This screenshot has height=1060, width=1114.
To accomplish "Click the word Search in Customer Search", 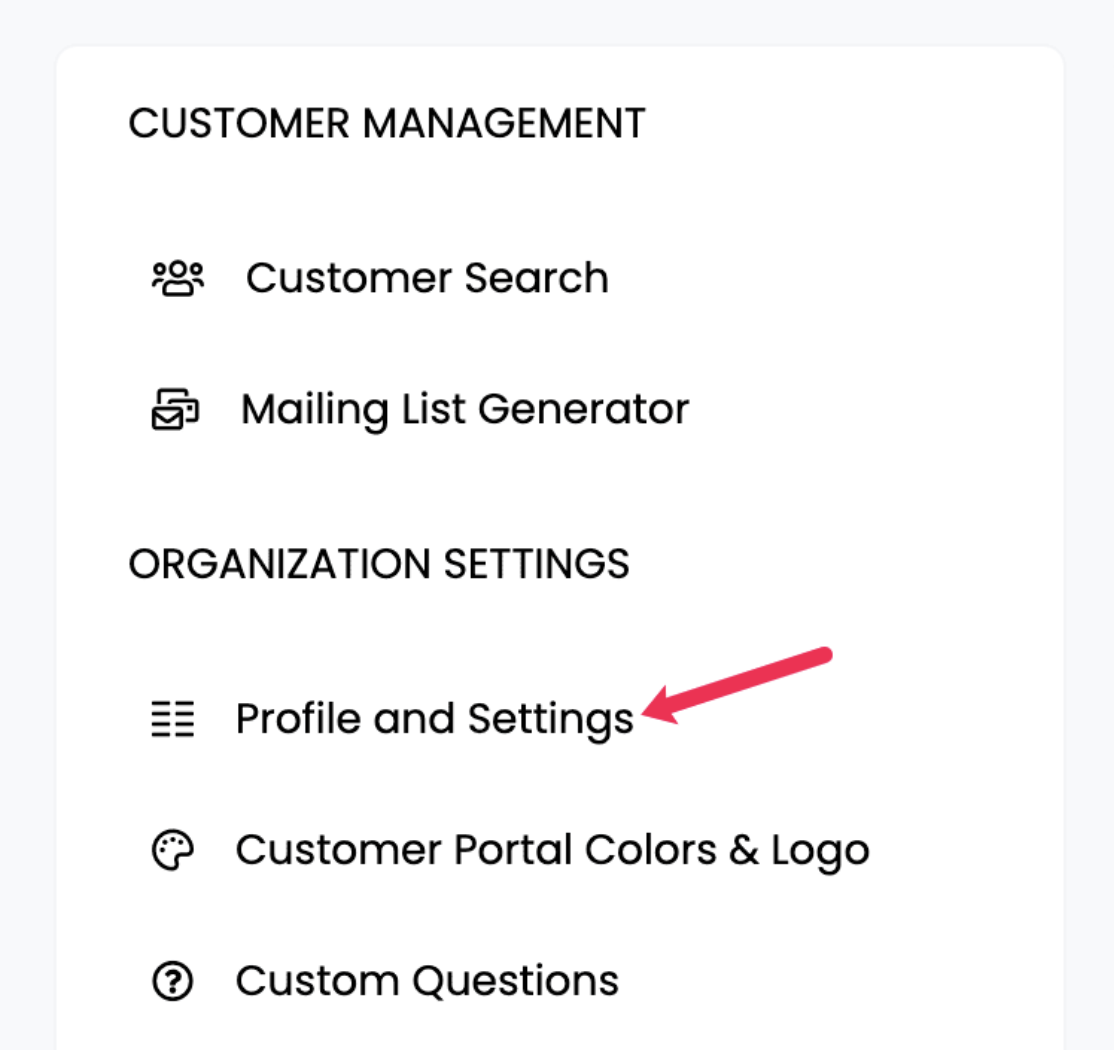I will [x=536, y=278].
